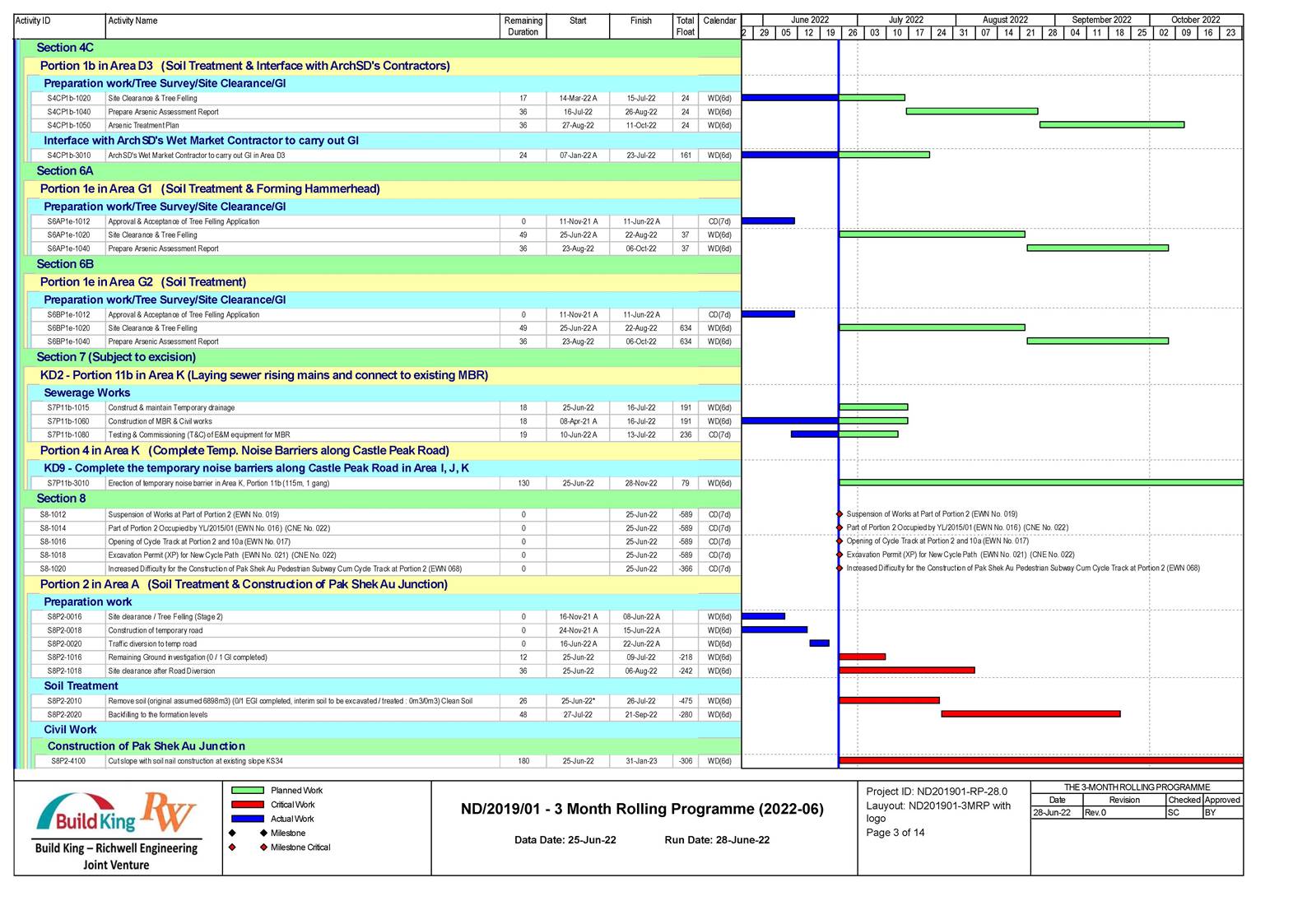Select Construction of Pak Shek Au Junction row
1307x924 pixels.
388,746
